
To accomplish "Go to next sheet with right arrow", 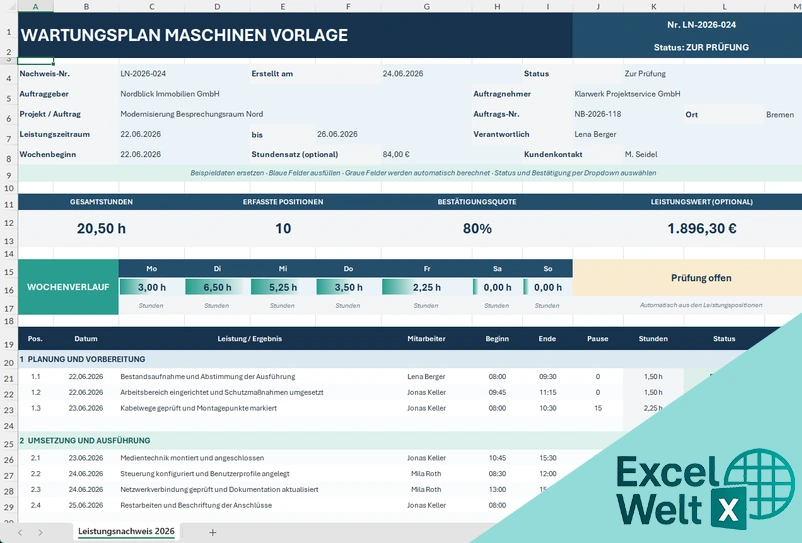I will [40, 532].
